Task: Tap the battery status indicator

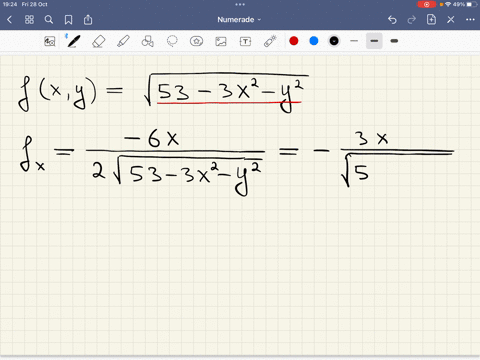Action: [472, 4]
